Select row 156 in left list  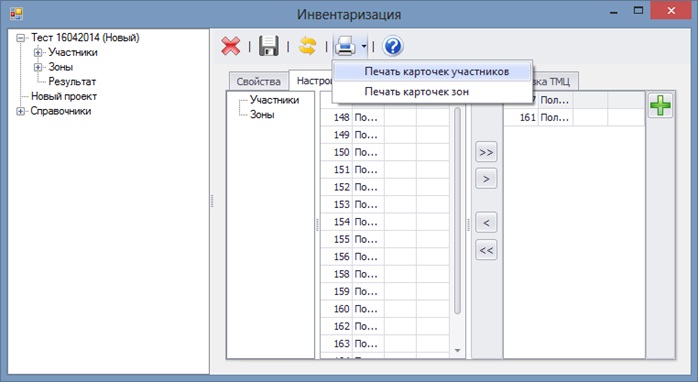pos(385,256)
